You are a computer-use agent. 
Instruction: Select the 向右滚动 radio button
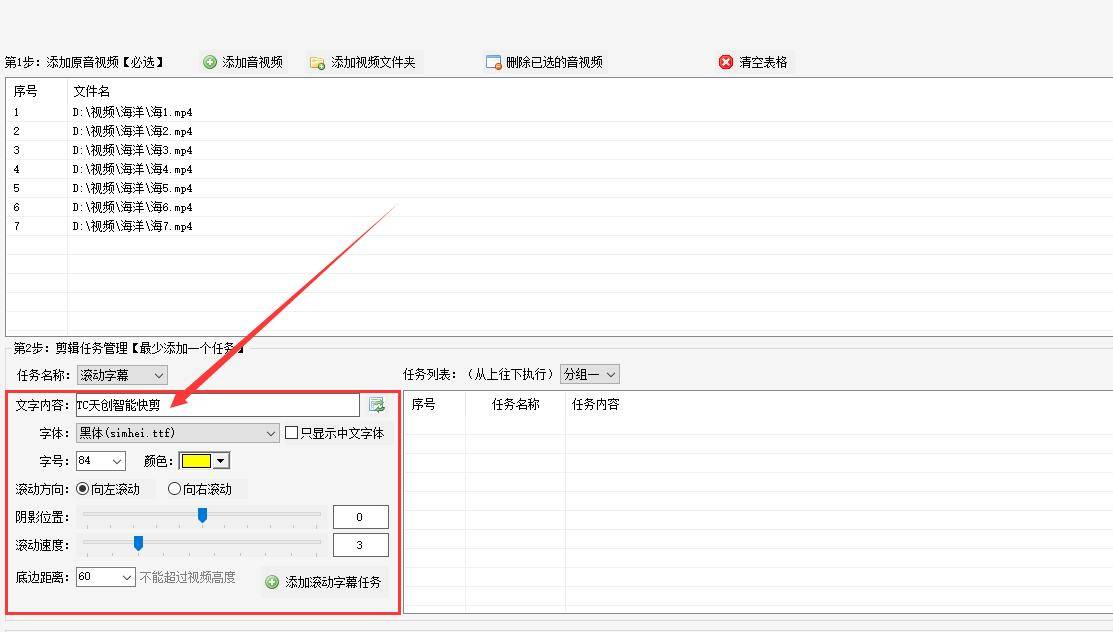(x=174, y=489)
